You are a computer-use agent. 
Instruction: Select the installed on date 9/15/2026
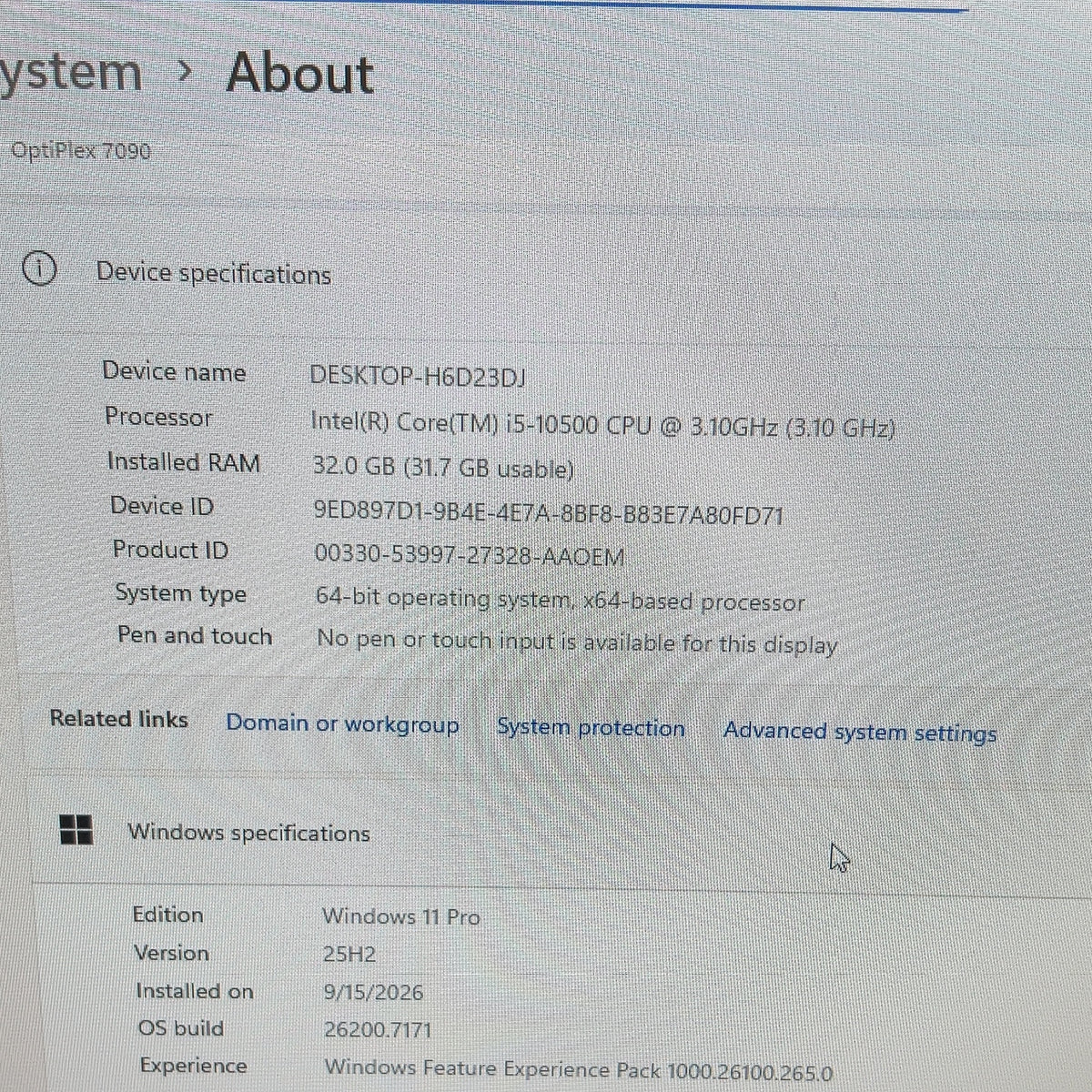pos(374,992)
